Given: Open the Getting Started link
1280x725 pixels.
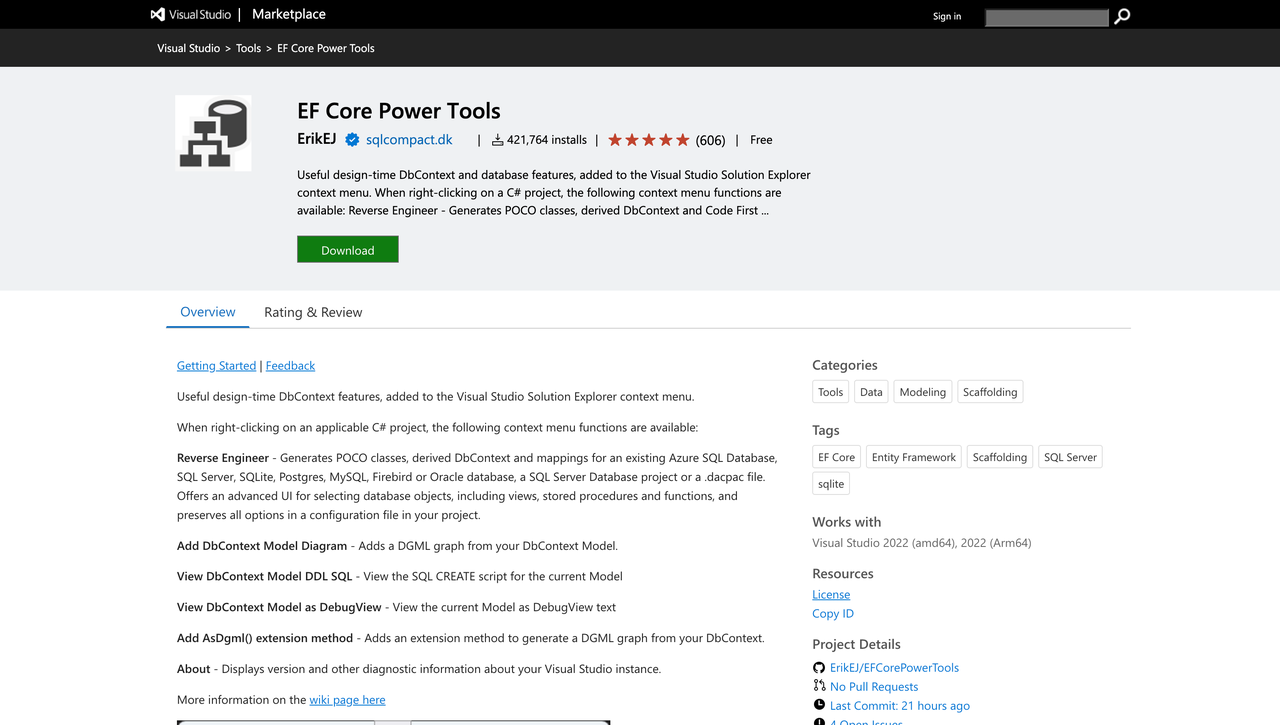Looking at the screenshot, I should pos(217,366).
